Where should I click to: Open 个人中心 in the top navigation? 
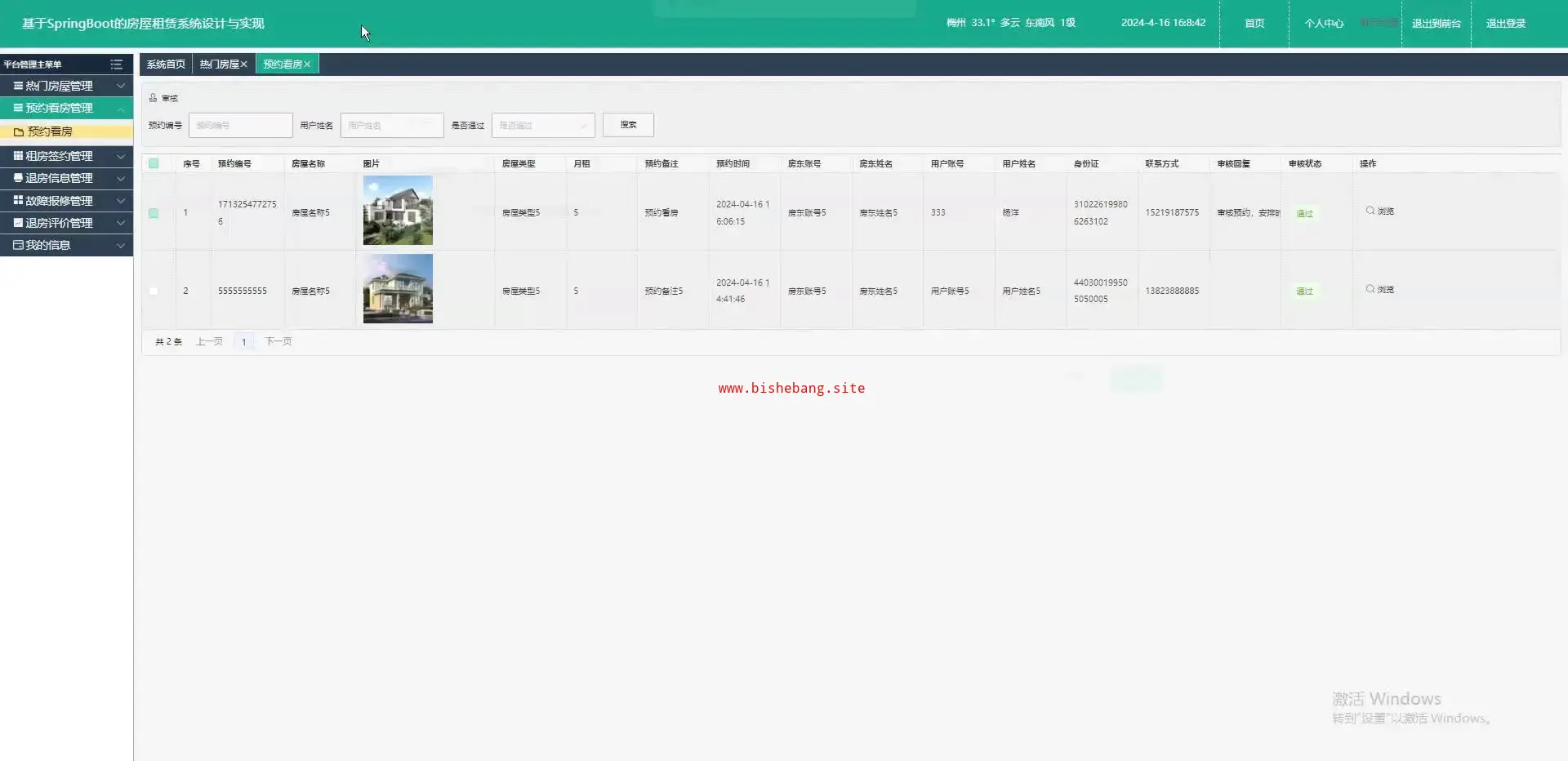coord(1323,24)
